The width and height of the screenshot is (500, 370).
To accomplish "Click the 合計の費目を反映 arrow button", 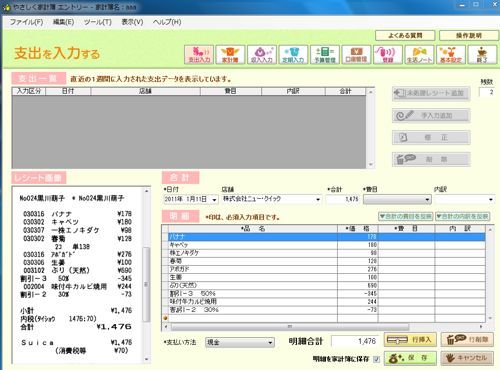I will click(406, 216).
